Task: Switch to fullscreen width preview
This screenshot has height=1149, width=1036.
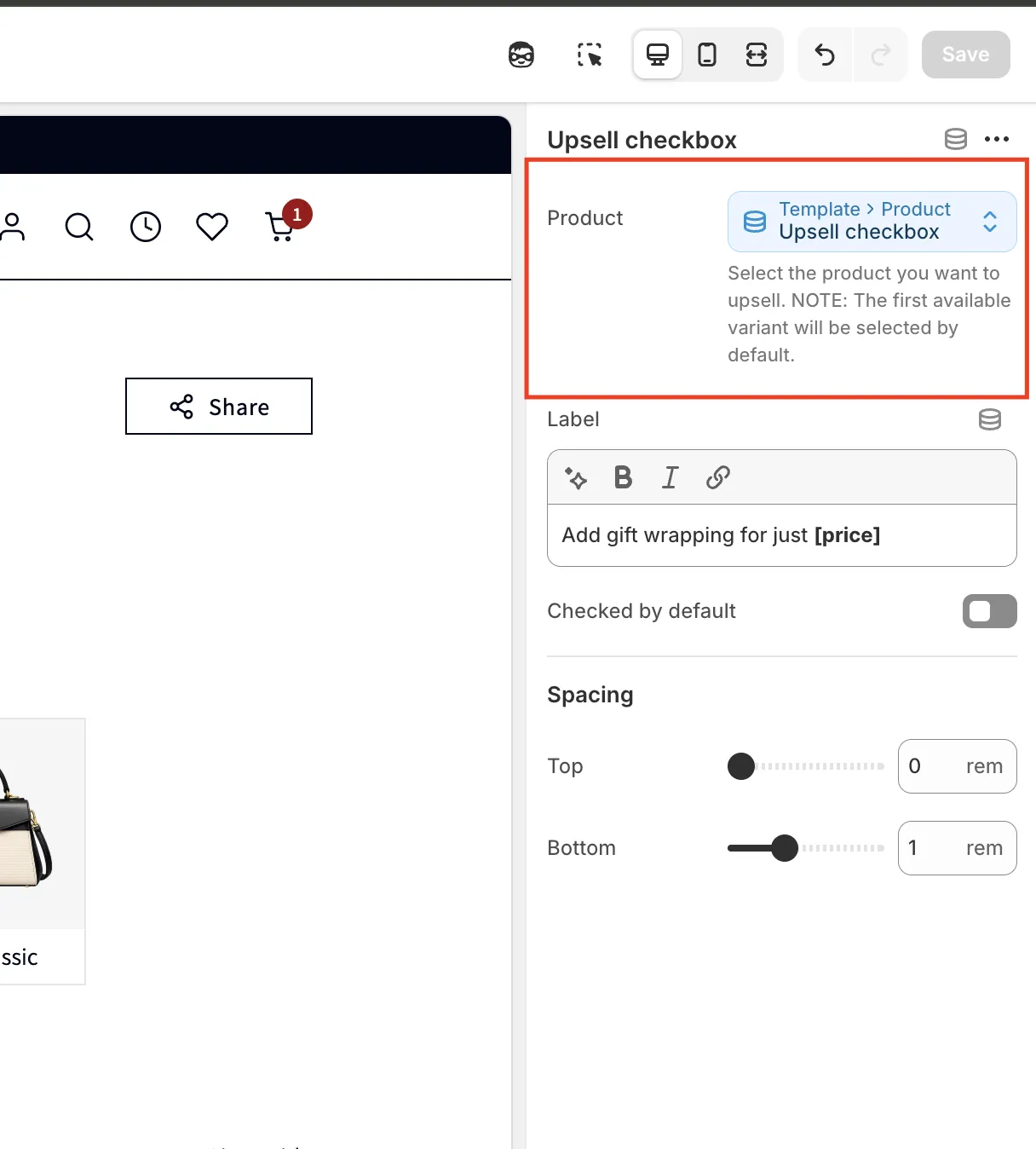Action: pyautogui.click(x=757, y=55)
